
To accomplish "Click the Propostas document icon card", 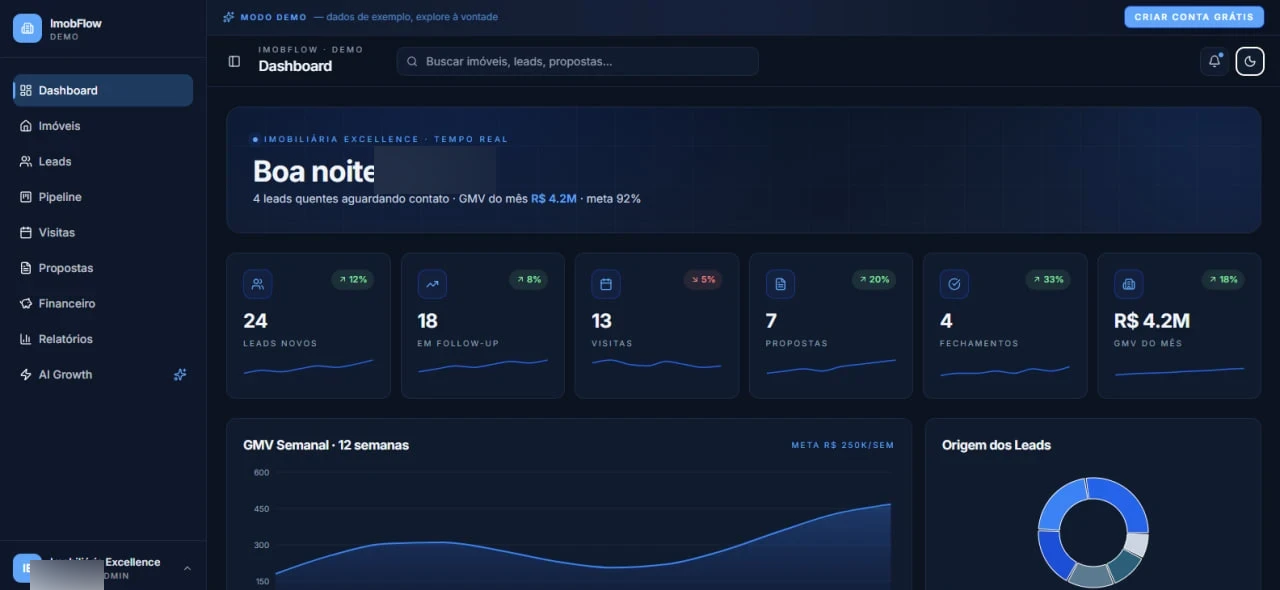I will (x=780, y=284).
